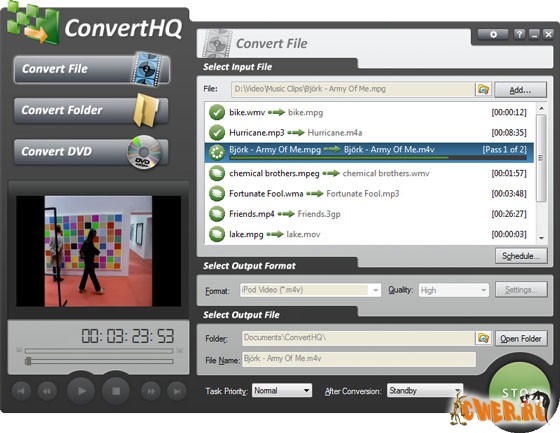Browse for output folder icon
Viewport: 560px width, 433px height.
coord(483,338)
